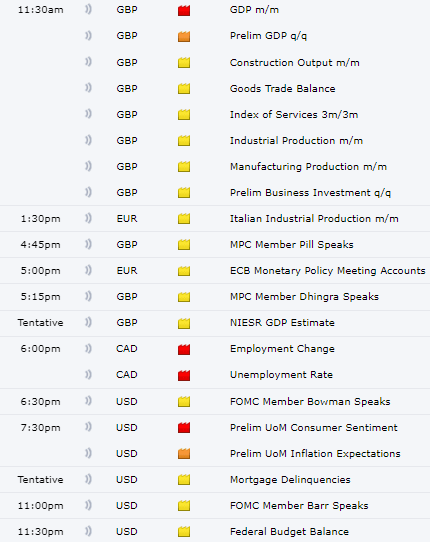
Task: Open FOMC Member Bowman Speaks event
Action: (310, 402)
